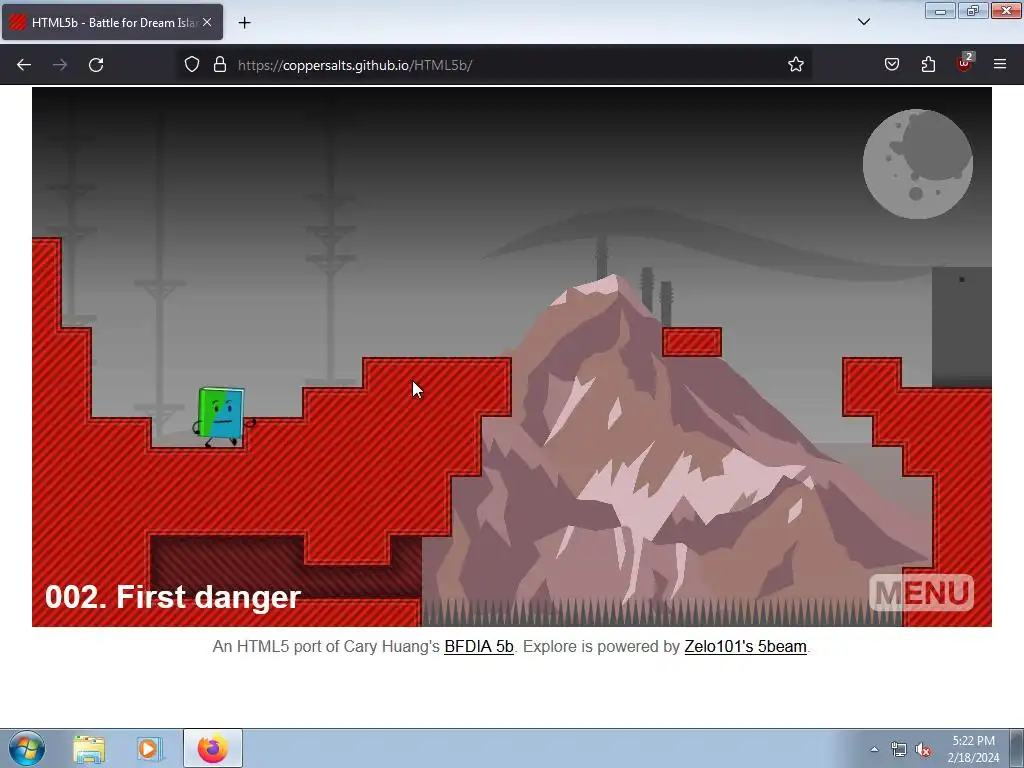Expand the list all tabs dropdown

coord(863,22)
